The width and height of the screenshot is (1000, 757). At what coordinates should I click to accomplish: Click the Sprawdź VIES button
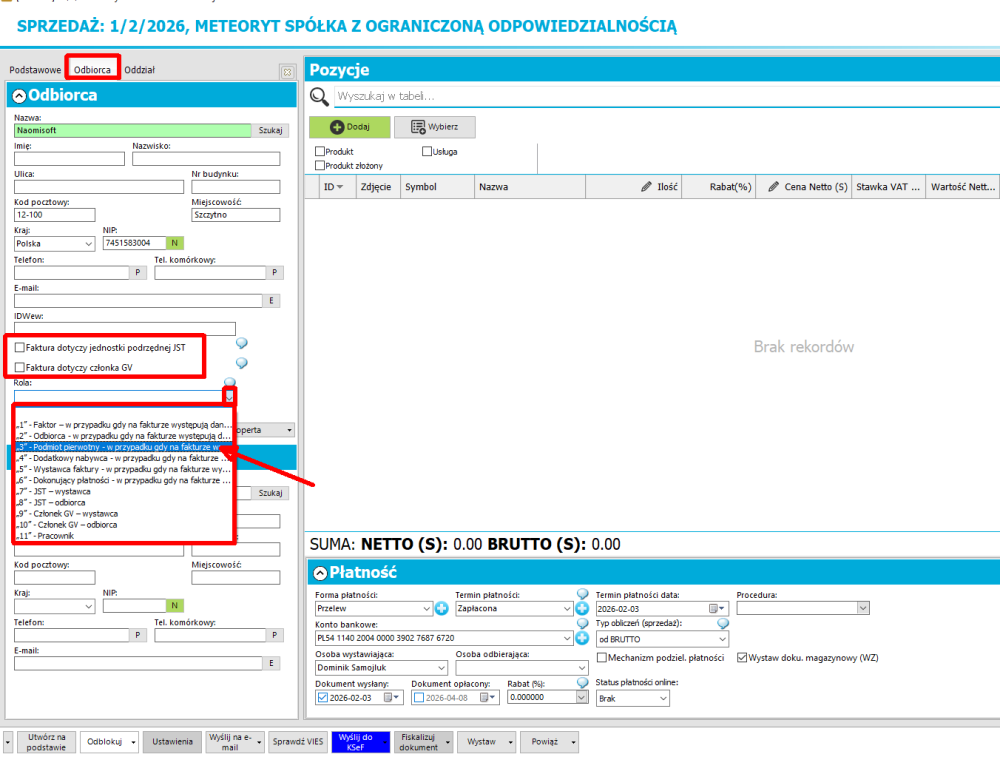pyautogui.click(x=298, y=742)
